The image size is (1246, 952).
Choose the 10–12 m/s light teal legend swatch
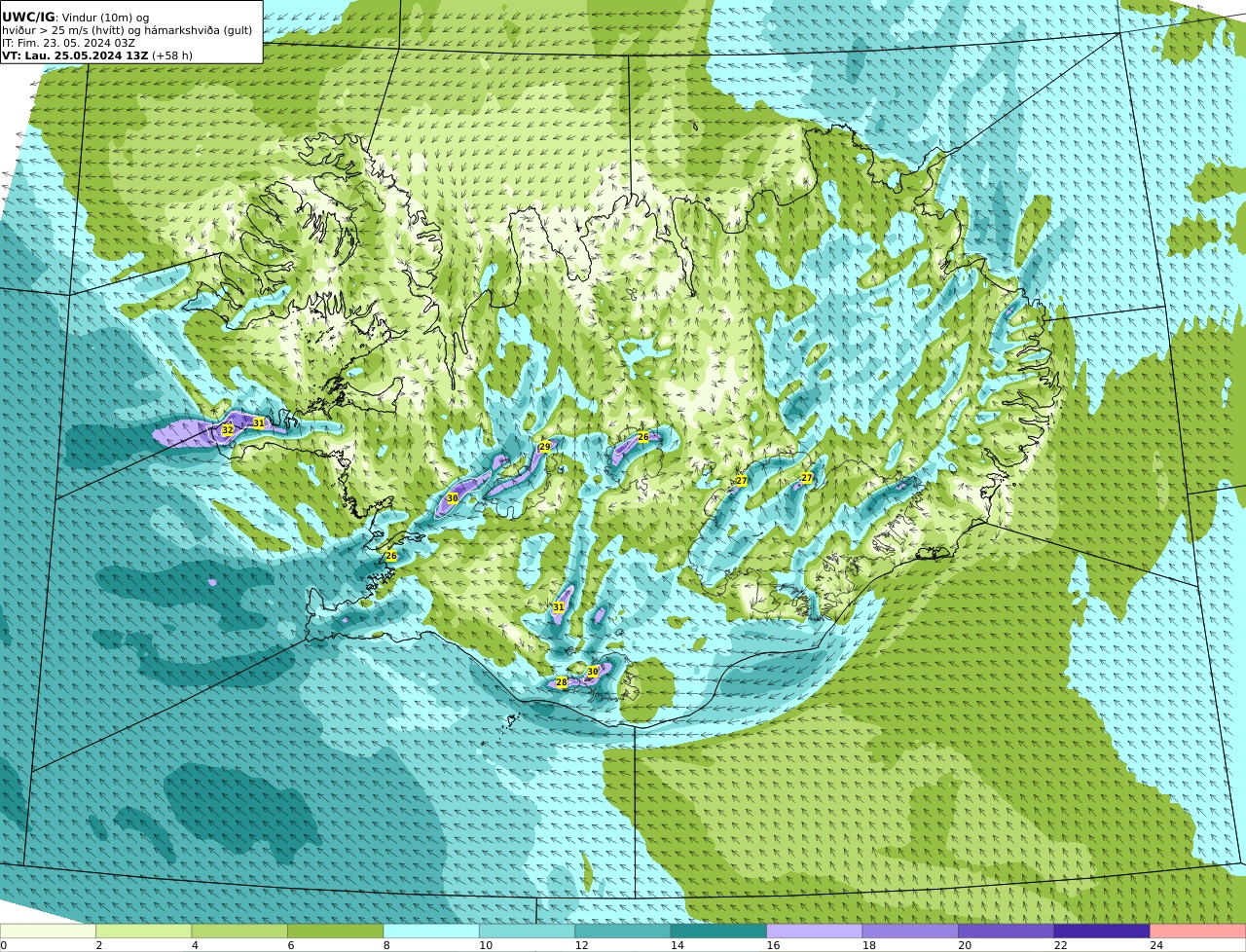[x=527, y=932]
